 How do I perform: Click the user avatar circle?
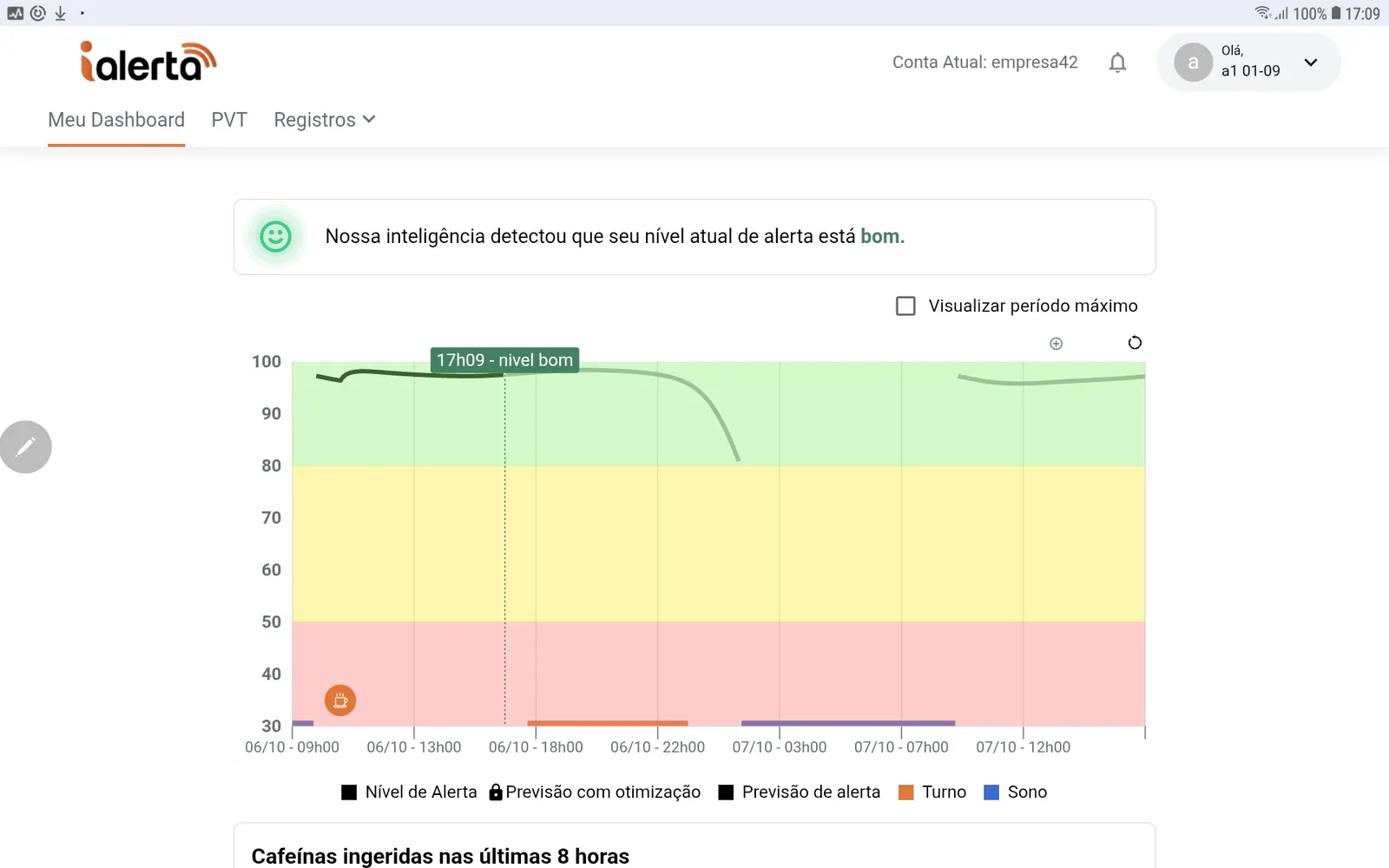point(1193,62)
